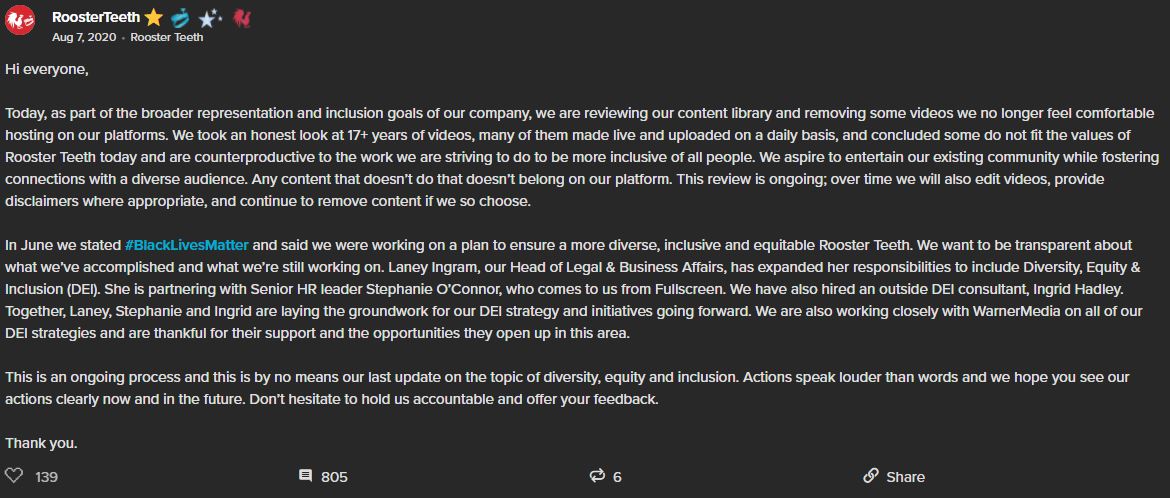Click the red rooster badge
This screenshot has width=1170, height=498.
pos(241,17)
